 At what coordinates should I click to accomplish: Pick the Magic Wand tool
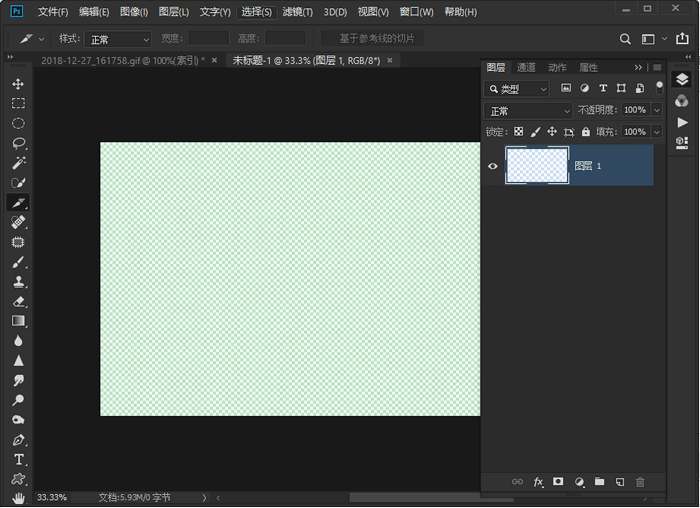pyautogui.click(x=18, y=162)
